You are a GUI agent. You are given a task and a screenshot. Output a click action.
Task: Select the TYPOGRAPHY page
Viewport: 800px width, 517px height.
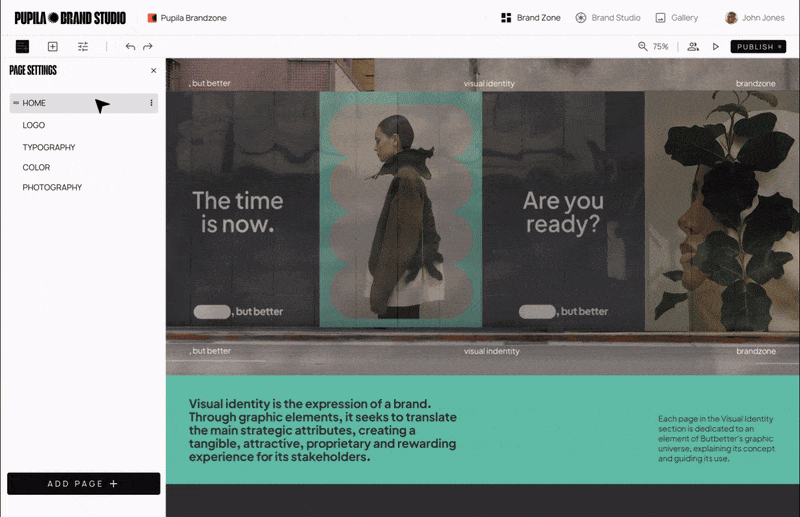[49, 147]
